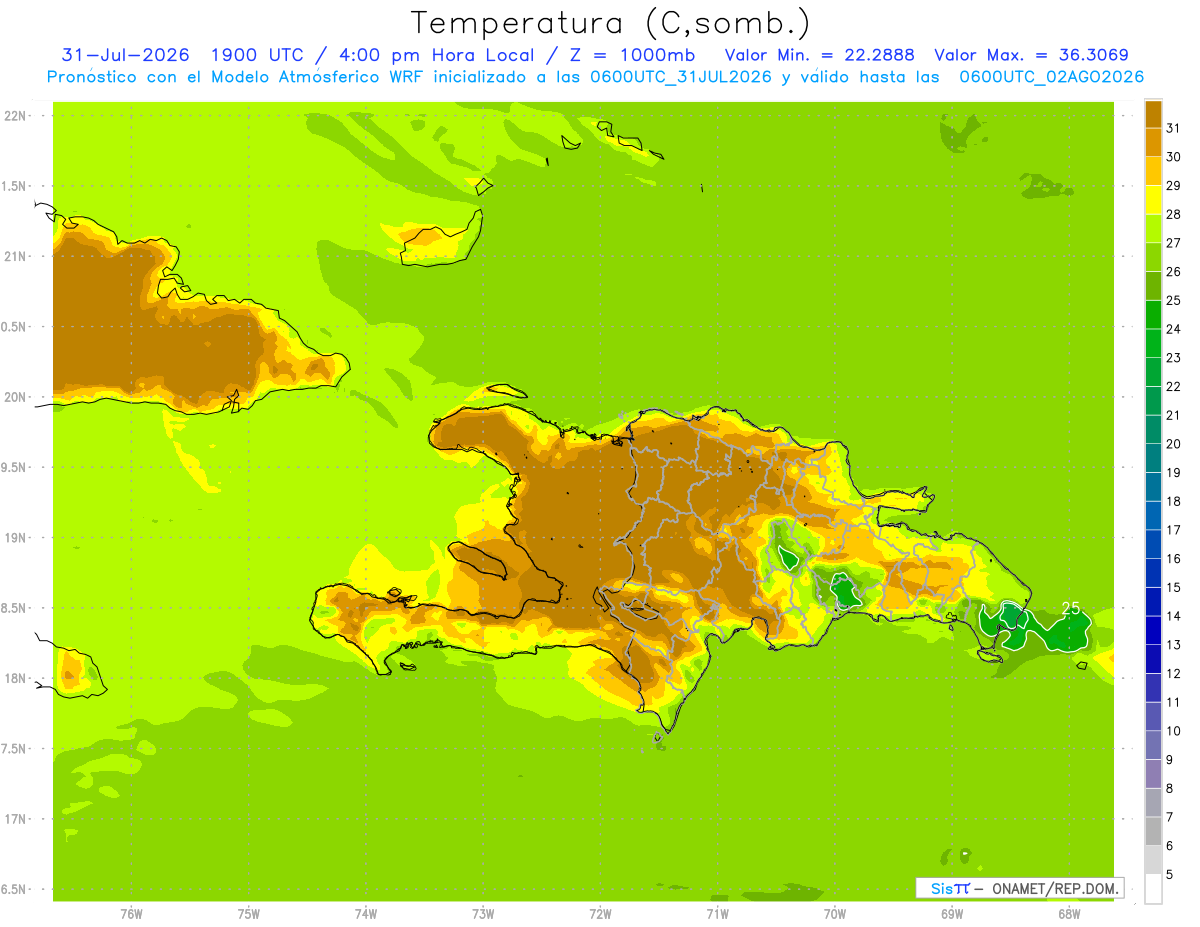This screenshot has width=1200, height=927.
Task: Click "0600UTC_02AGO2026" valid-until text
Action: (x=1052, y=77)
